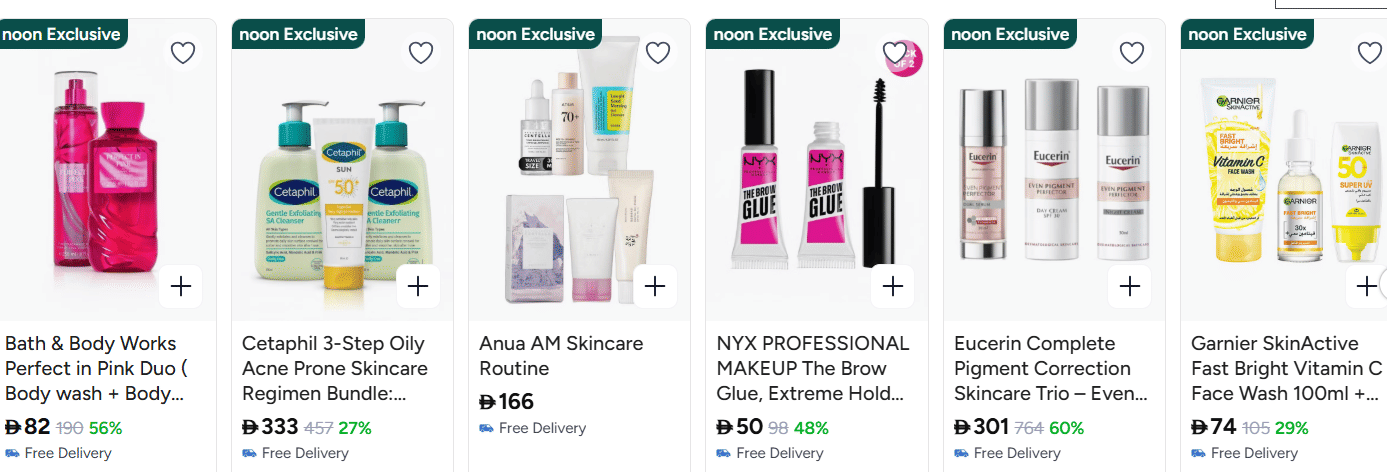Add Bath & Body Works duo to cart
The width and height of the screenshot is (1387, 472).
(x=181, y=287)
